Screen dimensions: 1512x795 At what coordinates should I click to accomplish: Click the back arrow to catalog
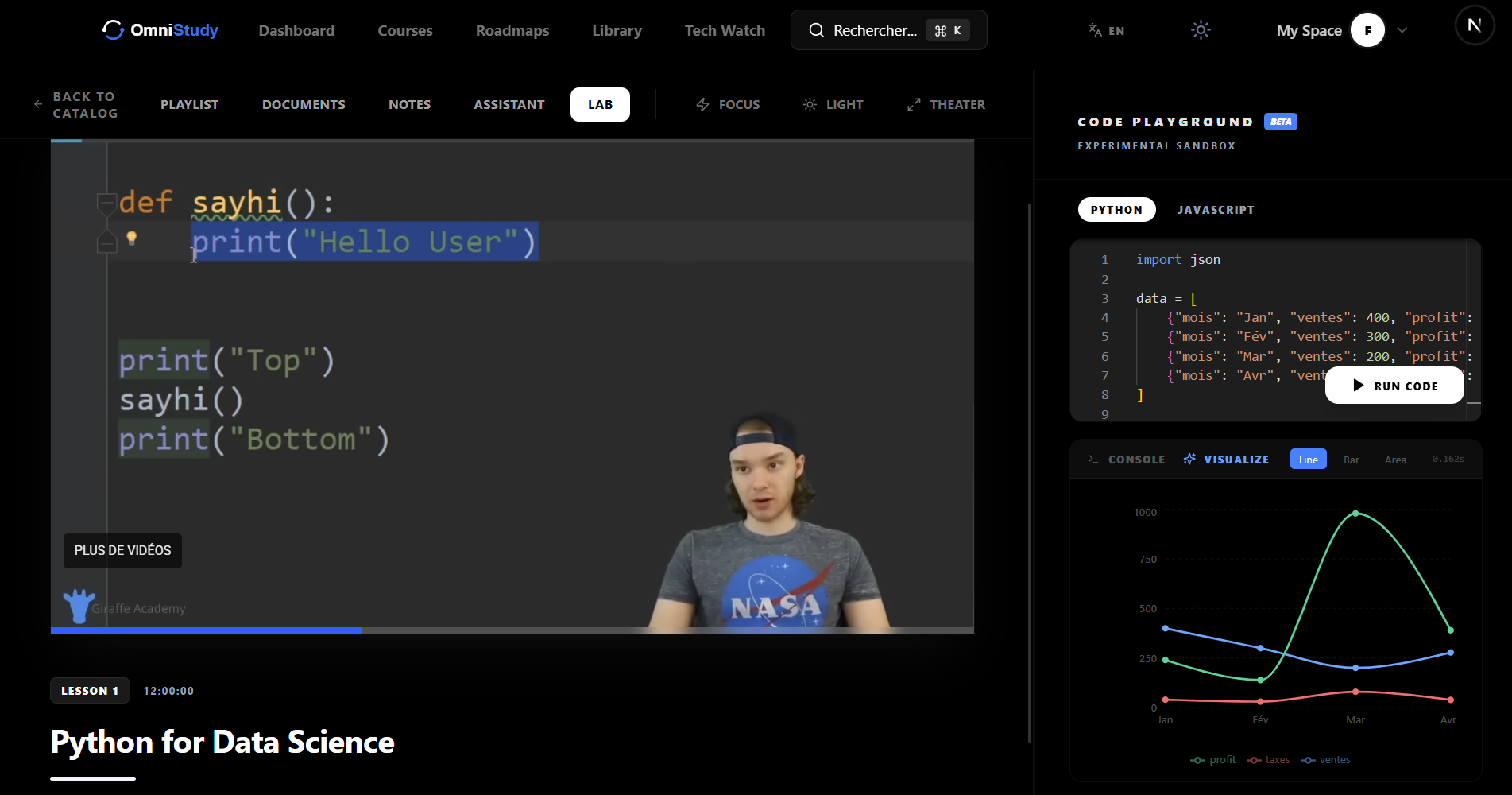coord(38,104)
